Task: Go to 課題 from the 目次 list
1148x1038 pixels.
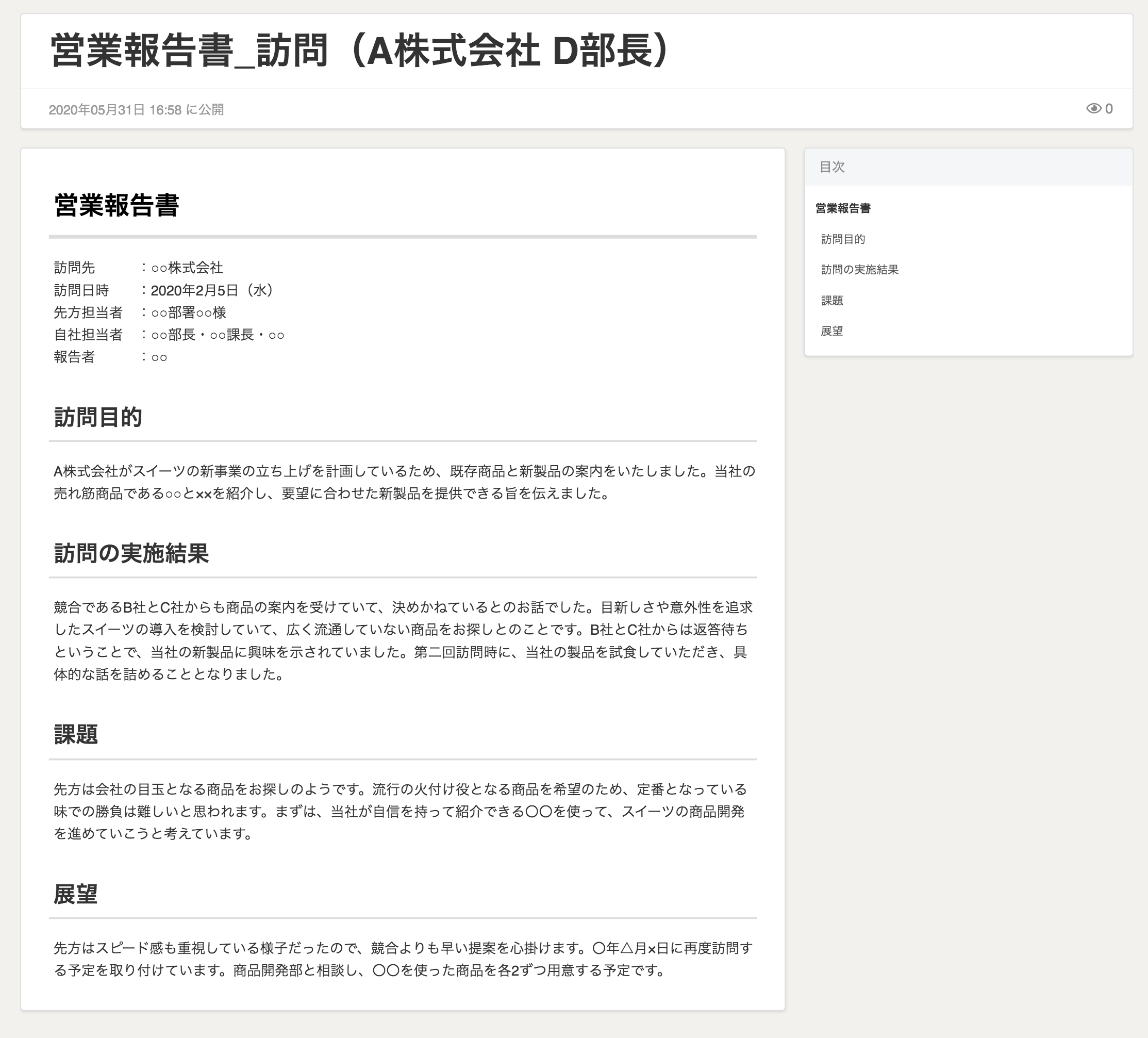Action: [x=832, y=300]
